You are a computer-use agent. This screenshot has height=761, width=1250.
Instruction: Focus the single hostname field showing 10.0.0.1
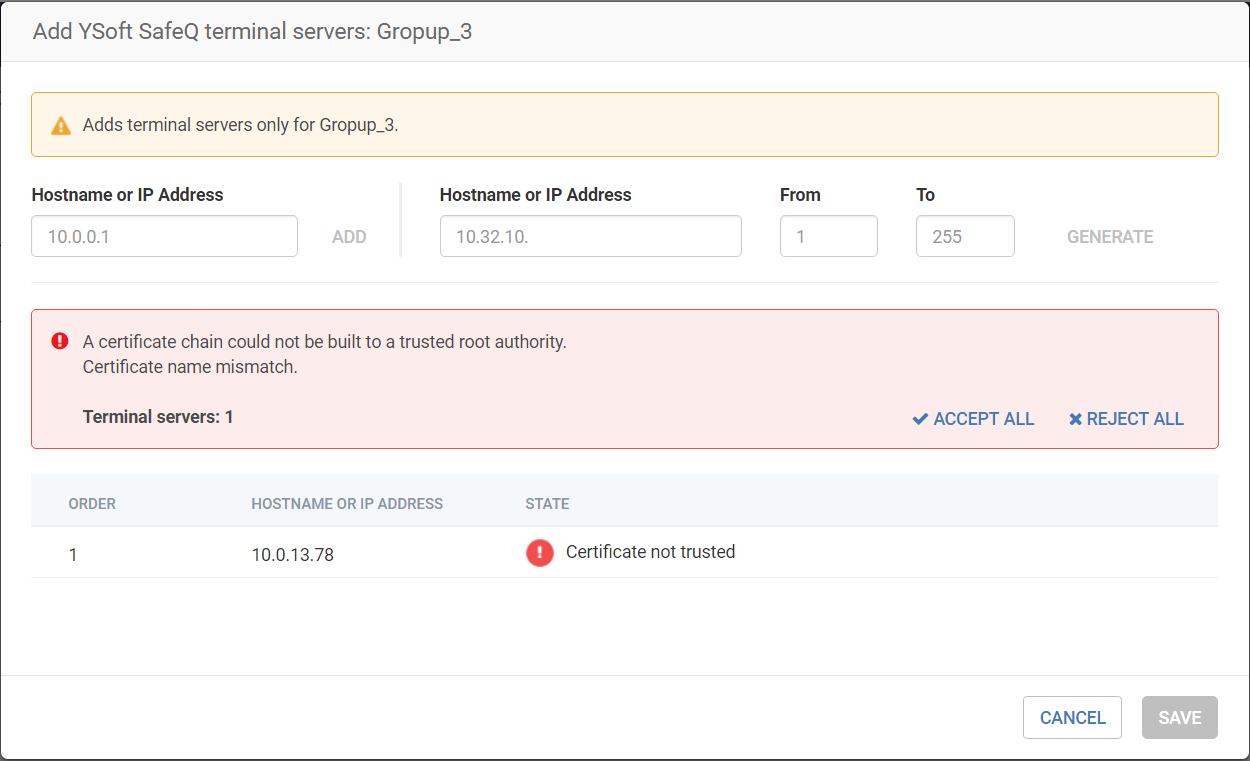pyautogui.click(x=164, y=236)
